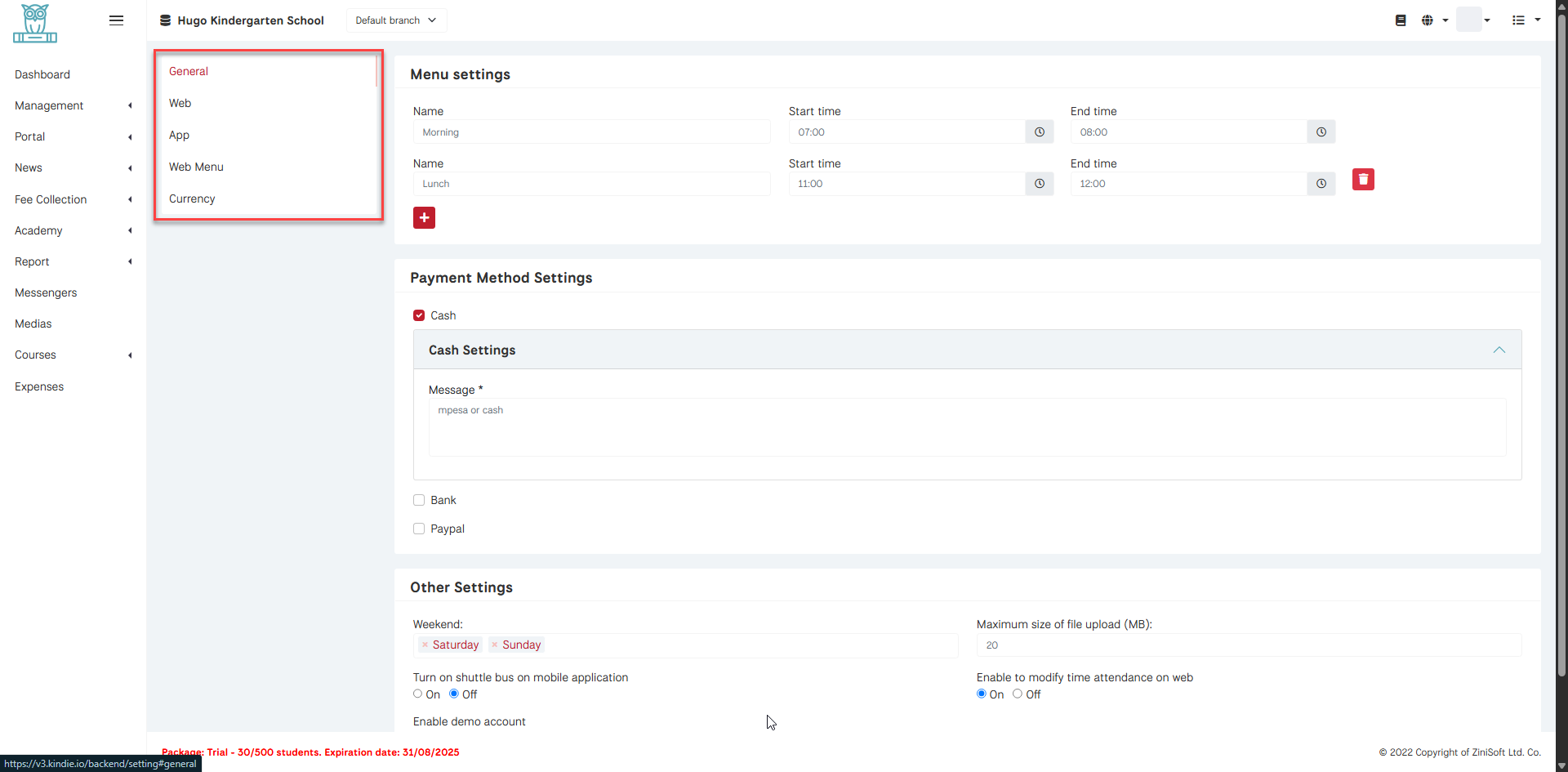Remove Saturday from Weekend tags

[425, 645]
